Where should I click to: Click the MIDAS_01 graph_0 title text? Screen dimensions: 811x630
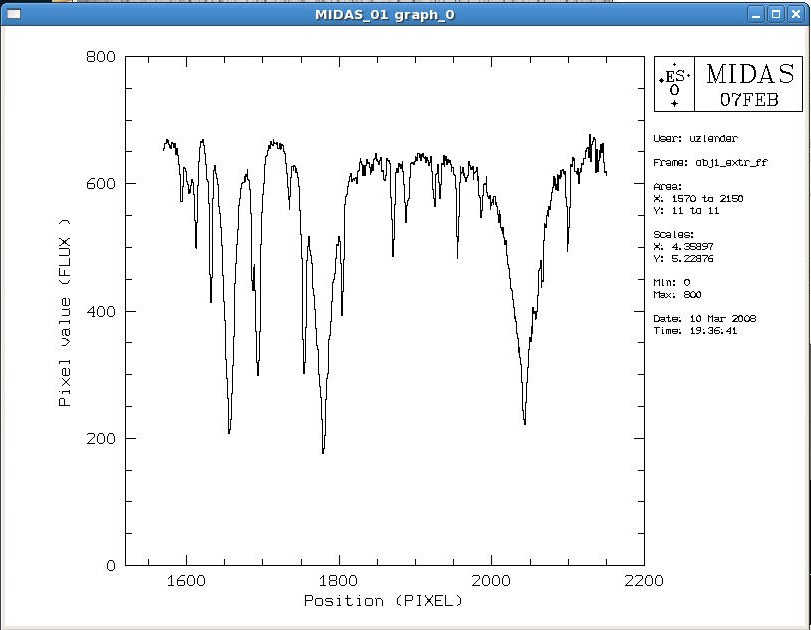click(384, 12)
